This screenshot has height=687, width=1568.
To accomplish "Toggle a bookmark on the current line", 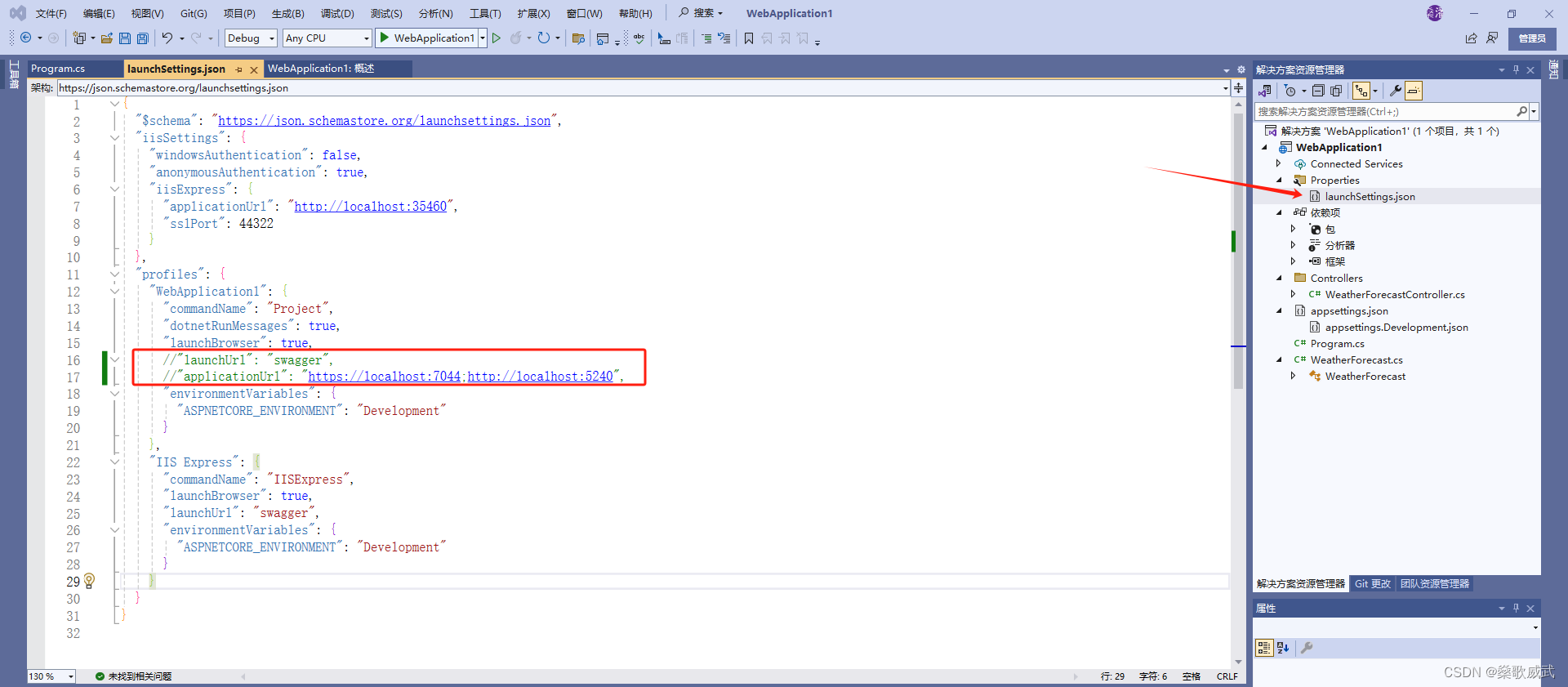I will point(749,38).
